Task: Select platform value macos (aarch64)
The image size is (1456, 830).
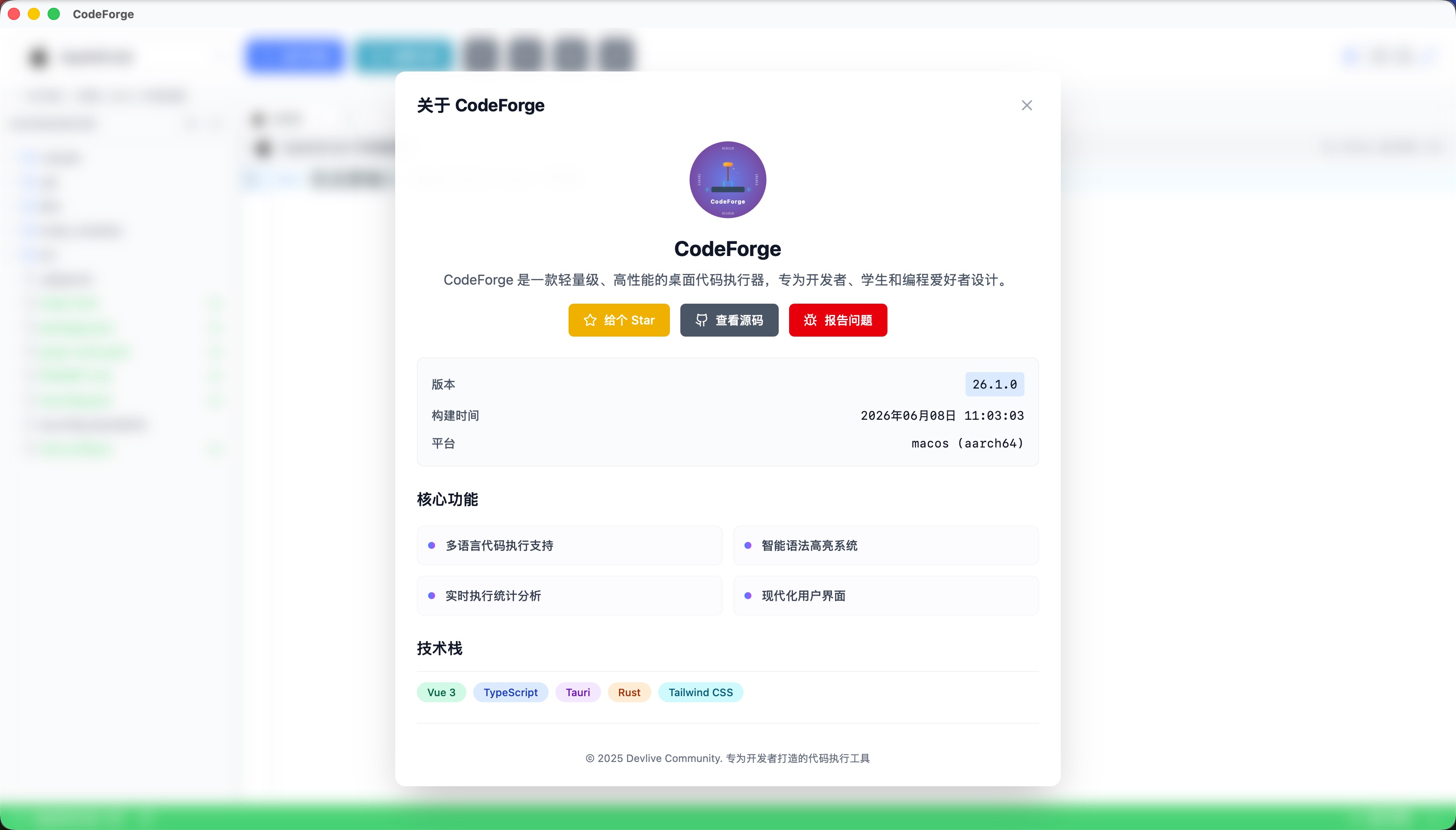Action: click(968, 444)
